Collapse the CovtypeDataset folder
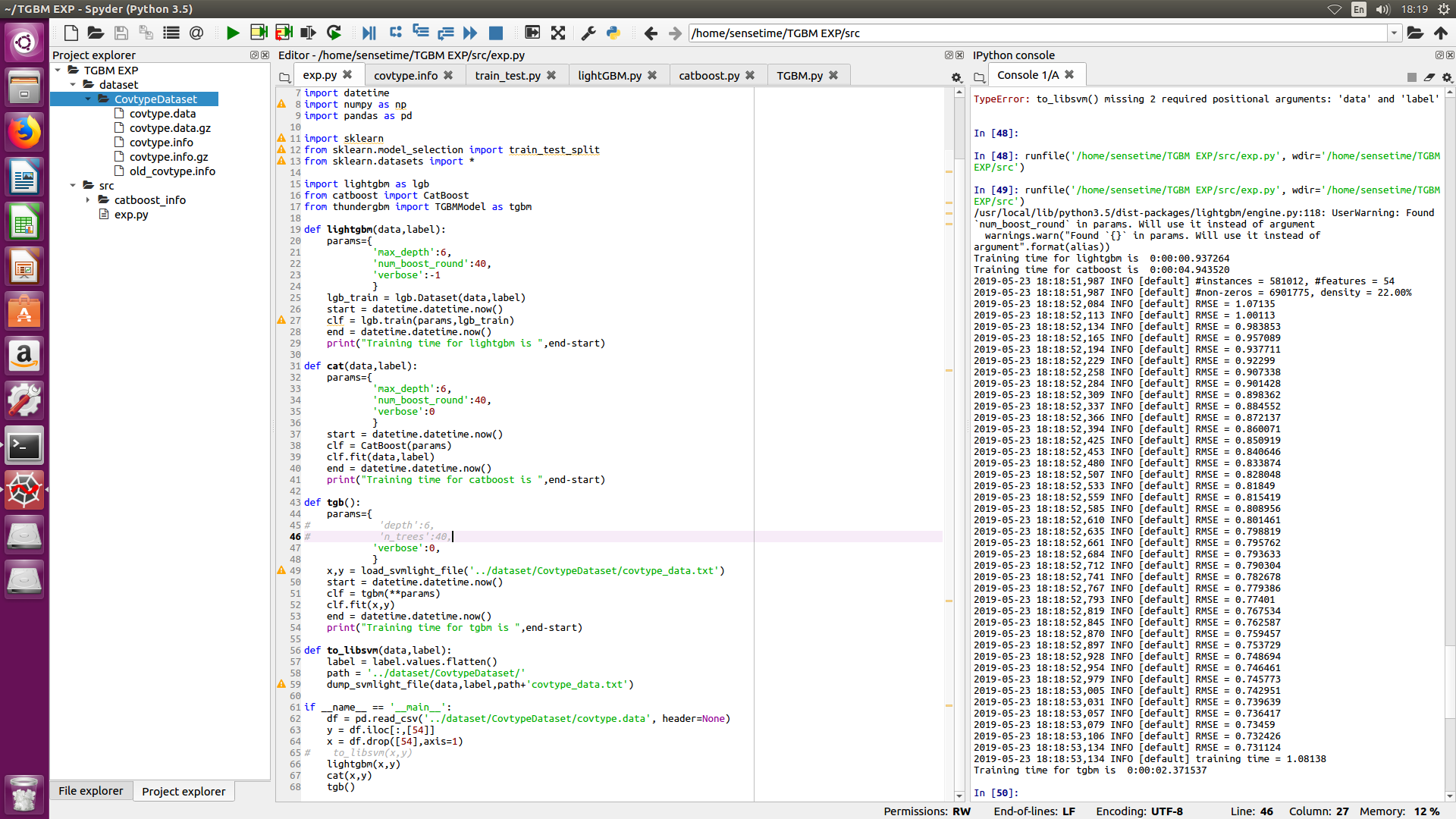Image resolution: width=1456 pixels, height=819 pixels. click(x=88, y=99)
